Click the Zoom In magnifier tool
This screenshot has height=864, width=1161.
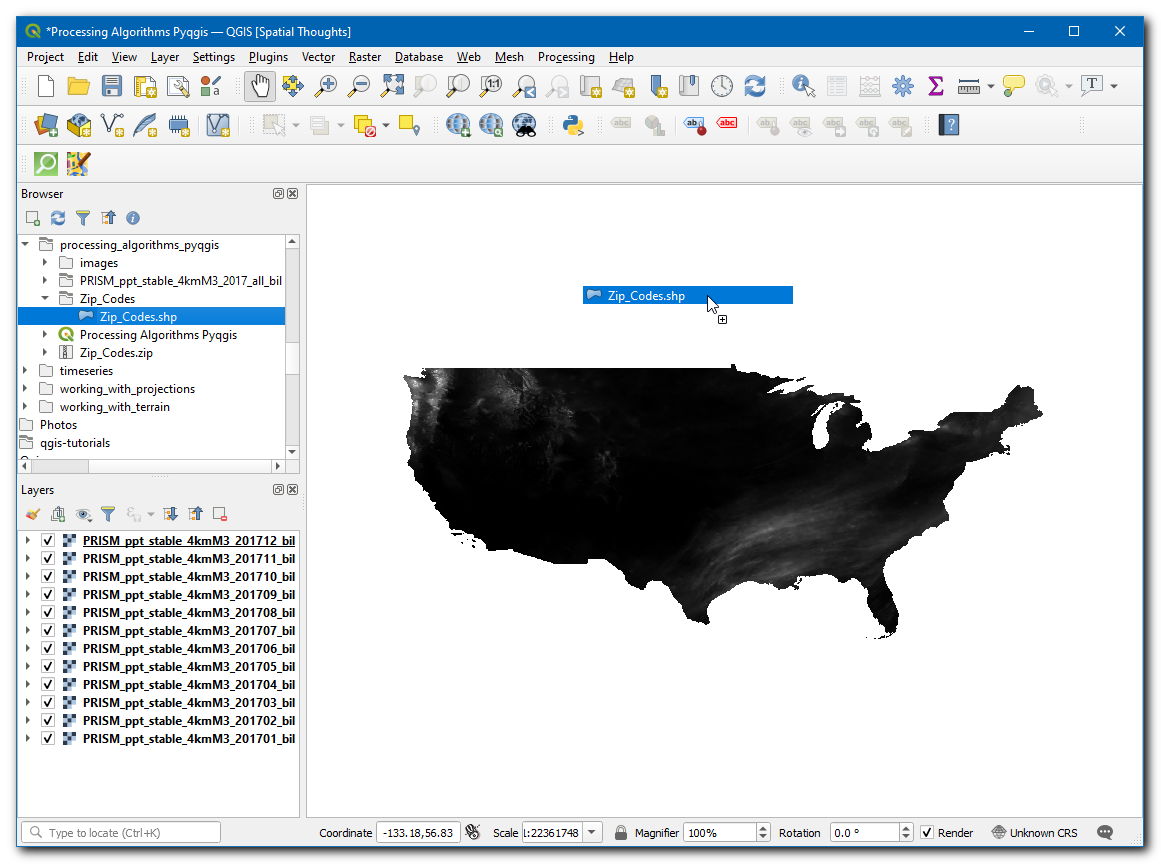pos(325,86)
